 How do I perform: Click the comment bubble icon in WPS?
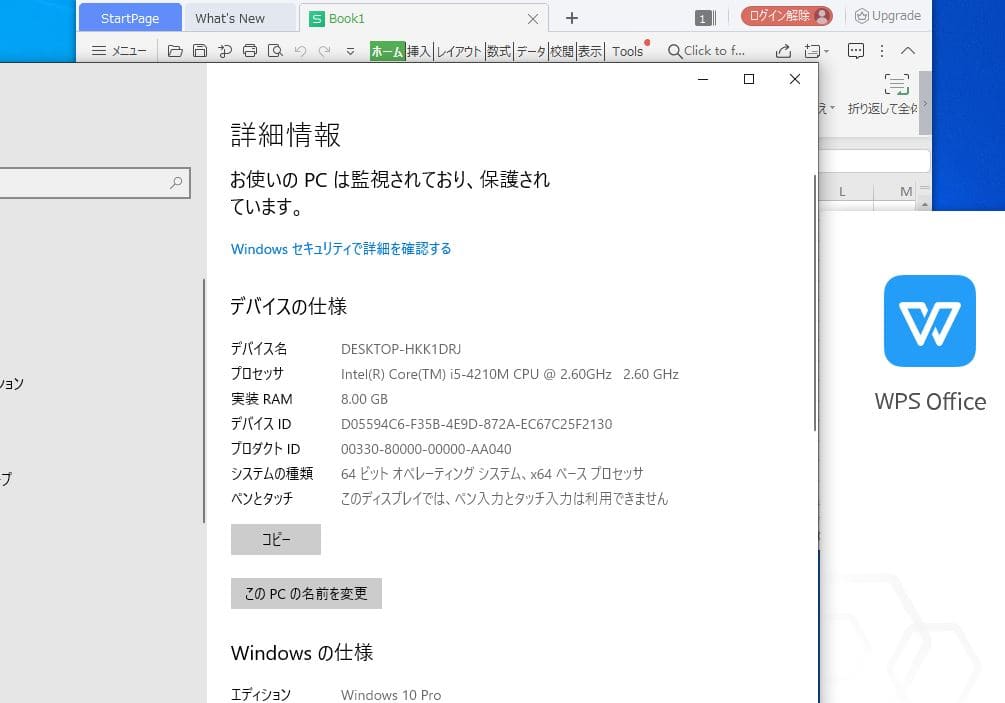[x=856, y=51]
